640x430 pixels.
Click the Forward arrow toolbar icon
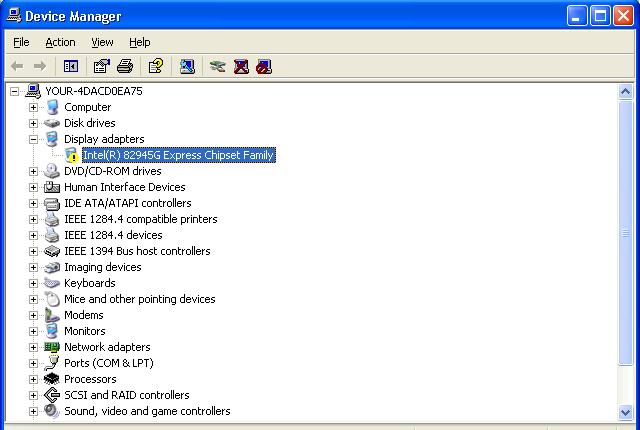click(x=40, y=66)
